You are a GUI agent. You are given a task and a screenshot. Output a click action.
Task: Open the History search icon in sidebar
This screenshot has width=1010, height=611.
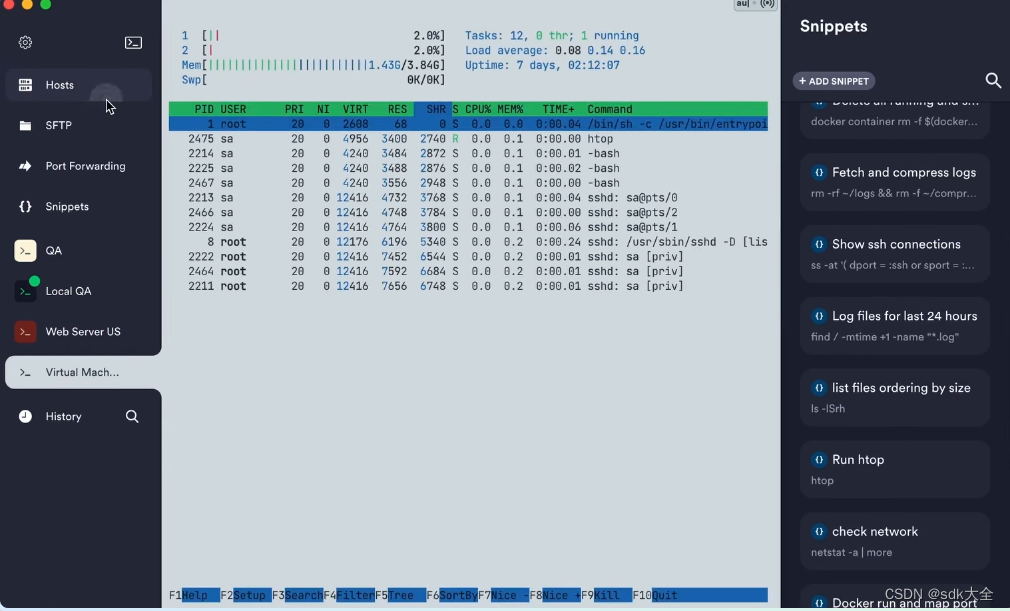click(132, 416)
